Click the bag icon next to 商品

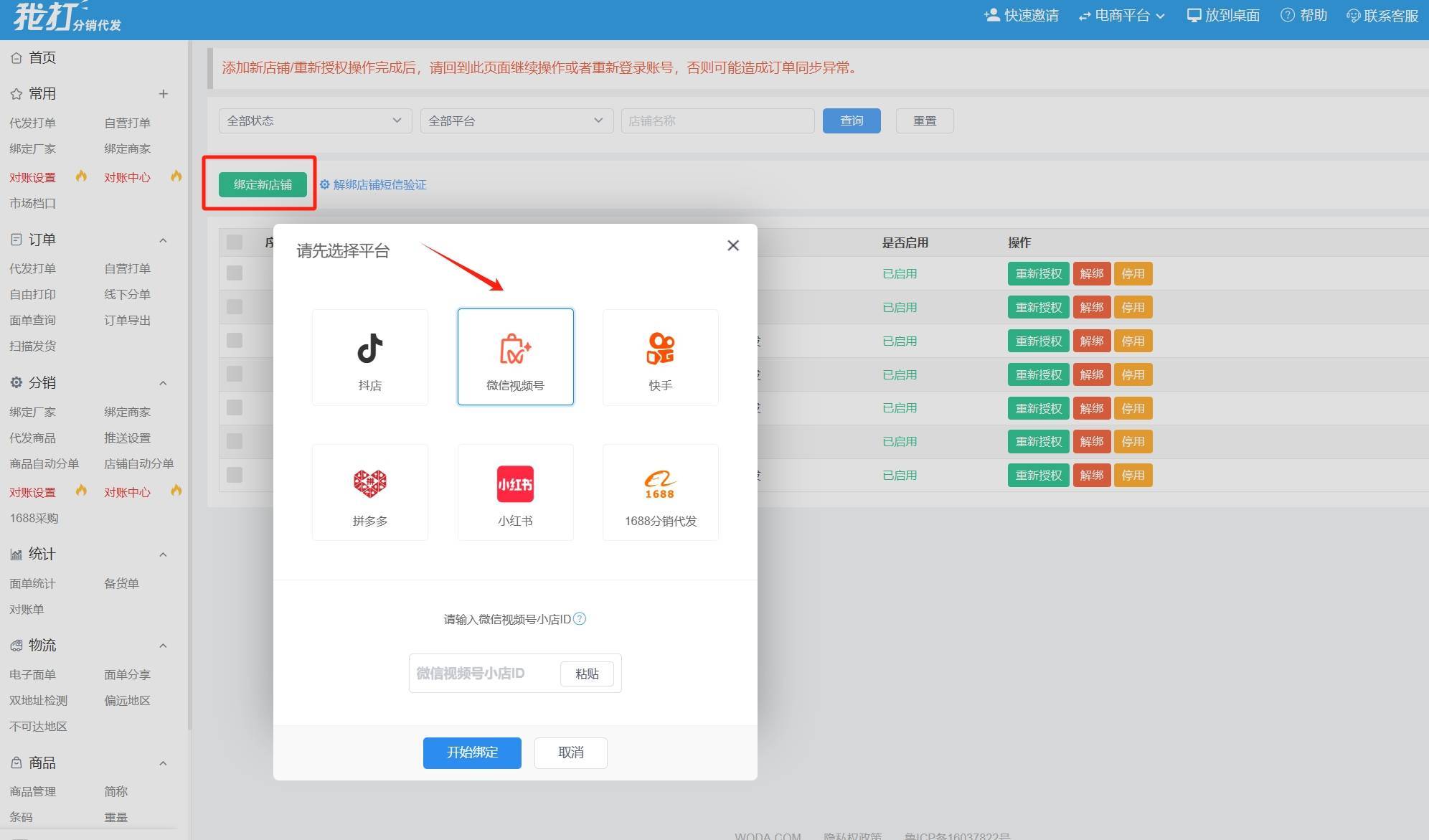click(x=16, y=763)
